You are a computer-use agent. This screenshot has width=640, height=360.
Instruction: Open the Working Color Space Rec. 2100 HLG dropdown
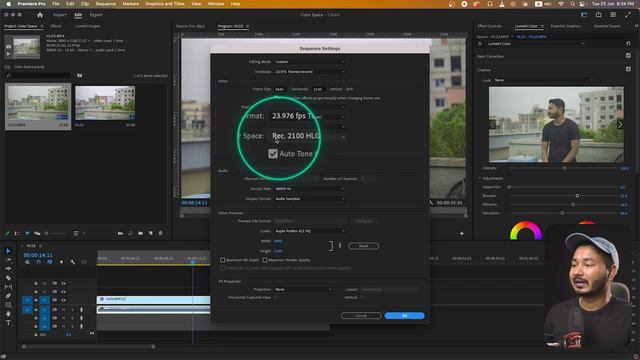pos(307,136)
